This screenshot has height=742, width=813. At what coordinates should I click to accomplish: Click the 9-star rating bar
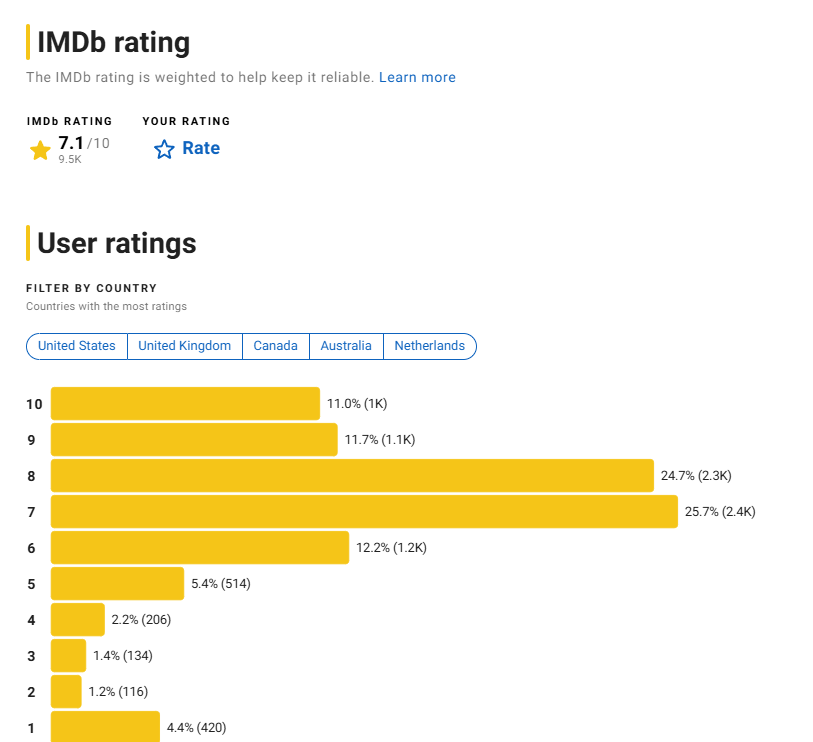[194, 440]
